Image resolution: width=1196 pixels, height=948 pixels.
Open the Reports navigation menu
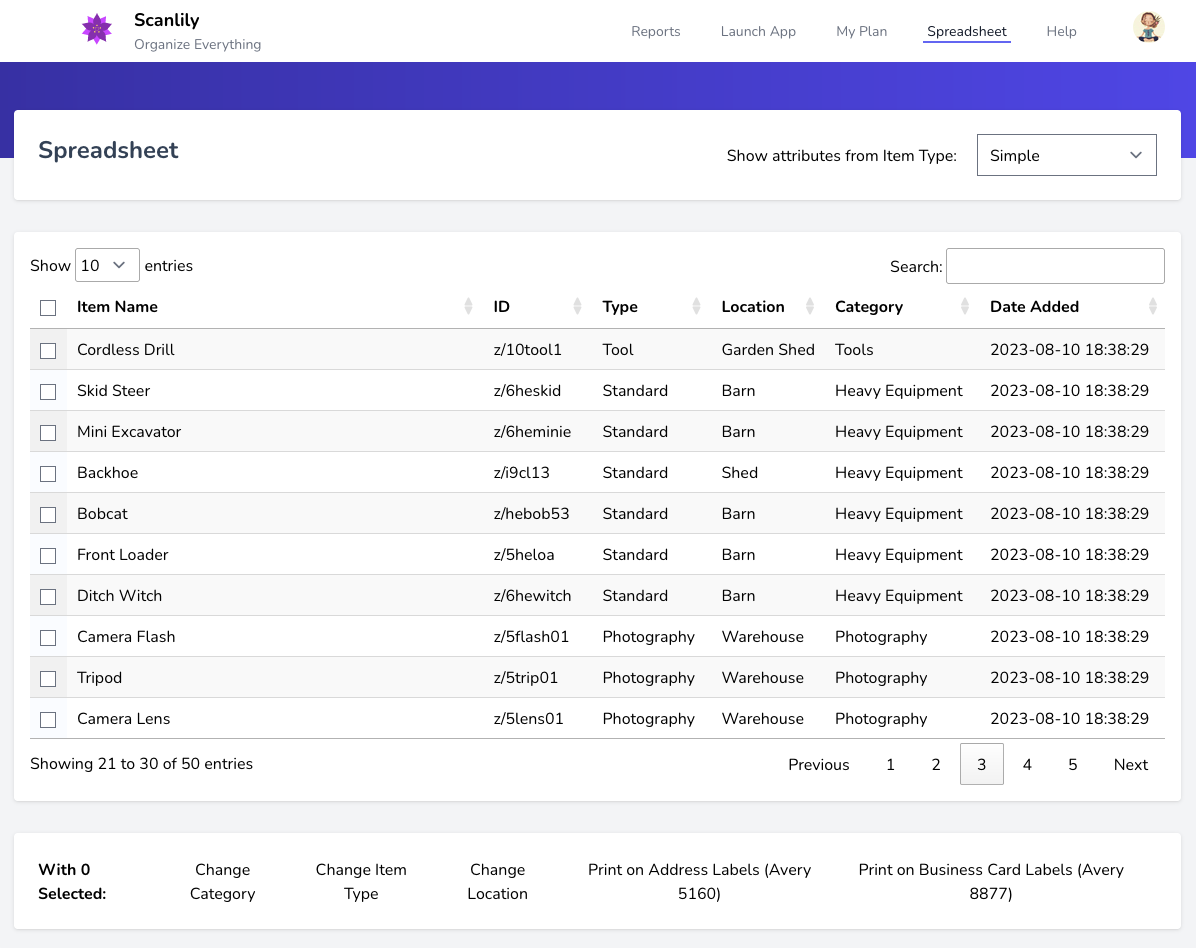click(x=655, y=31)
